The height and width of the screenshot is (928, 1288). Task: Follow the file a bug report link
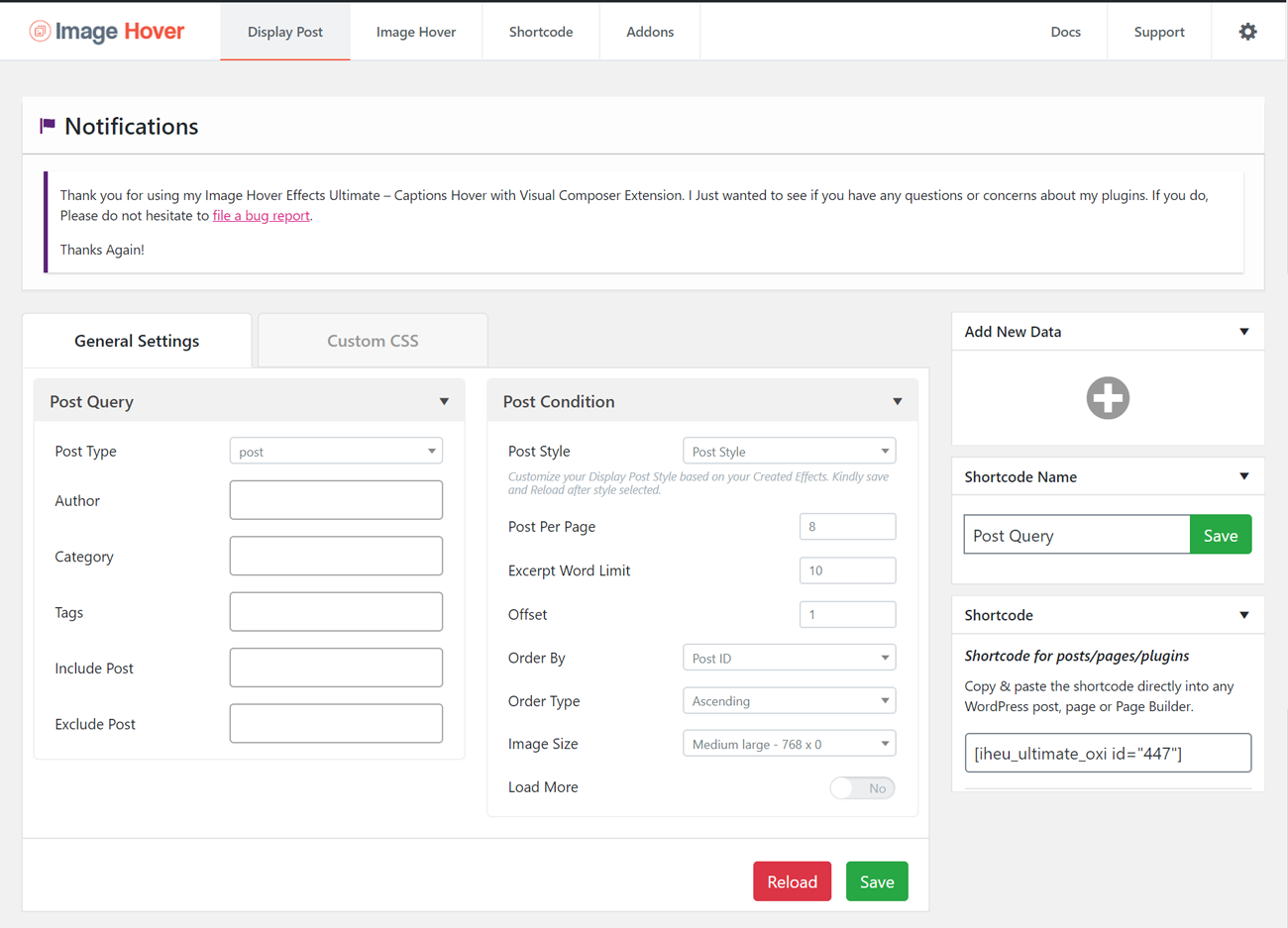click(262, 215)
